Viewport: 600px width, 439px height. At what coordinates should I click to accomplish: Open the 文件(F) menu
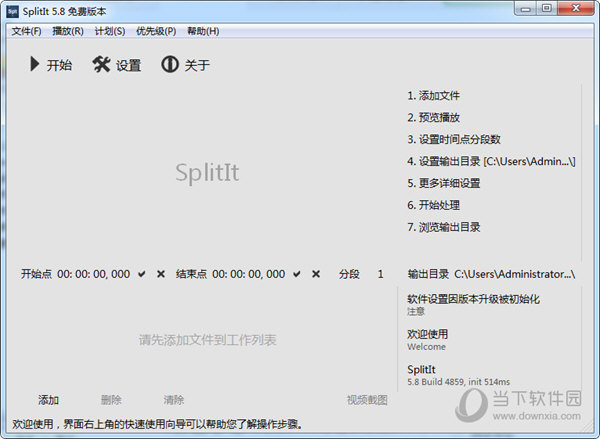tap(26, 31)
